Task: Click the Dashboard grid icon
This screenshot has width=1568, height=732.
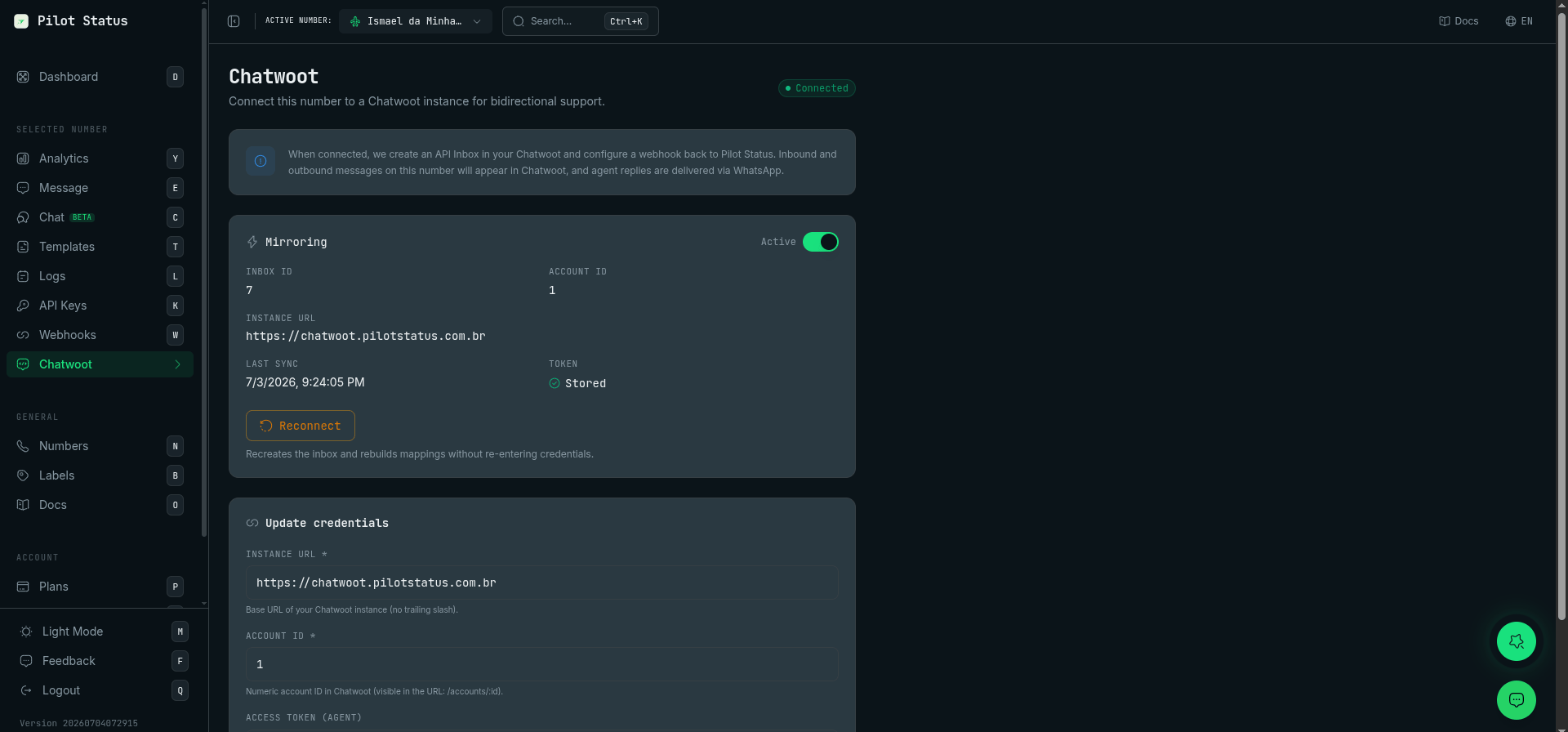Action: tap(23, 77)
